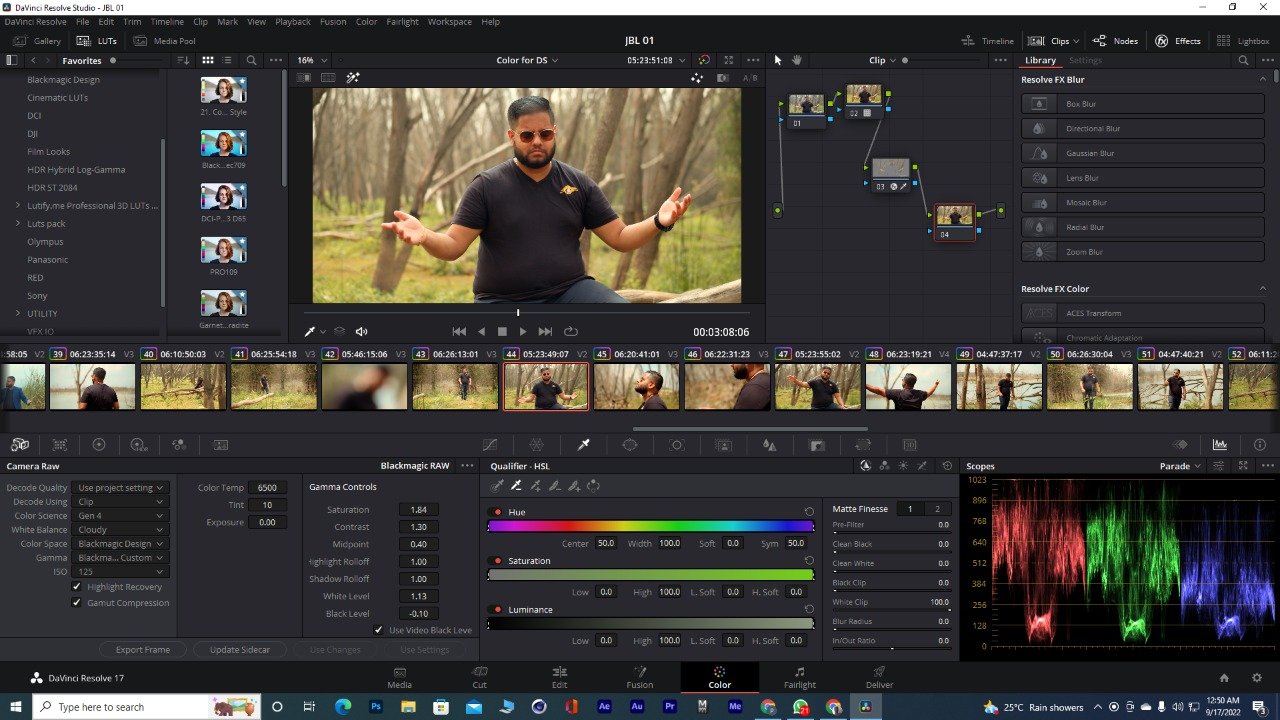This screenshot has height=720, width=1280.
Task: Open the Fairlight menu
Action: [403, 21]
